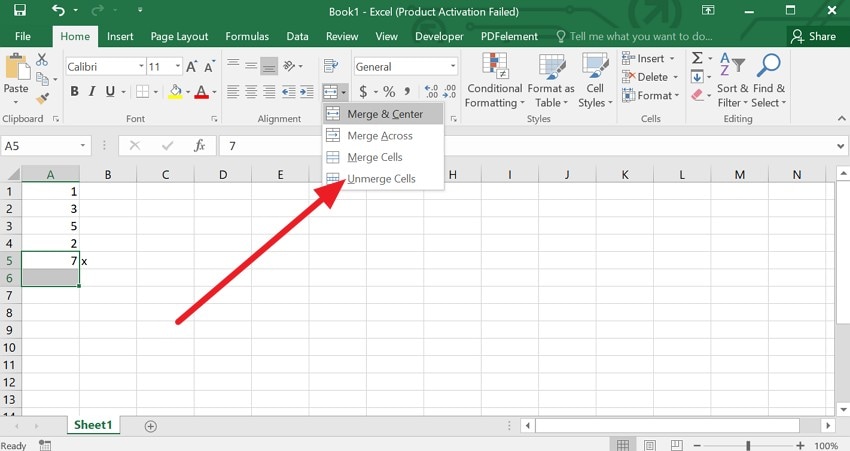Expand the Name Box dropdown arrow

(x=83, y=145)
